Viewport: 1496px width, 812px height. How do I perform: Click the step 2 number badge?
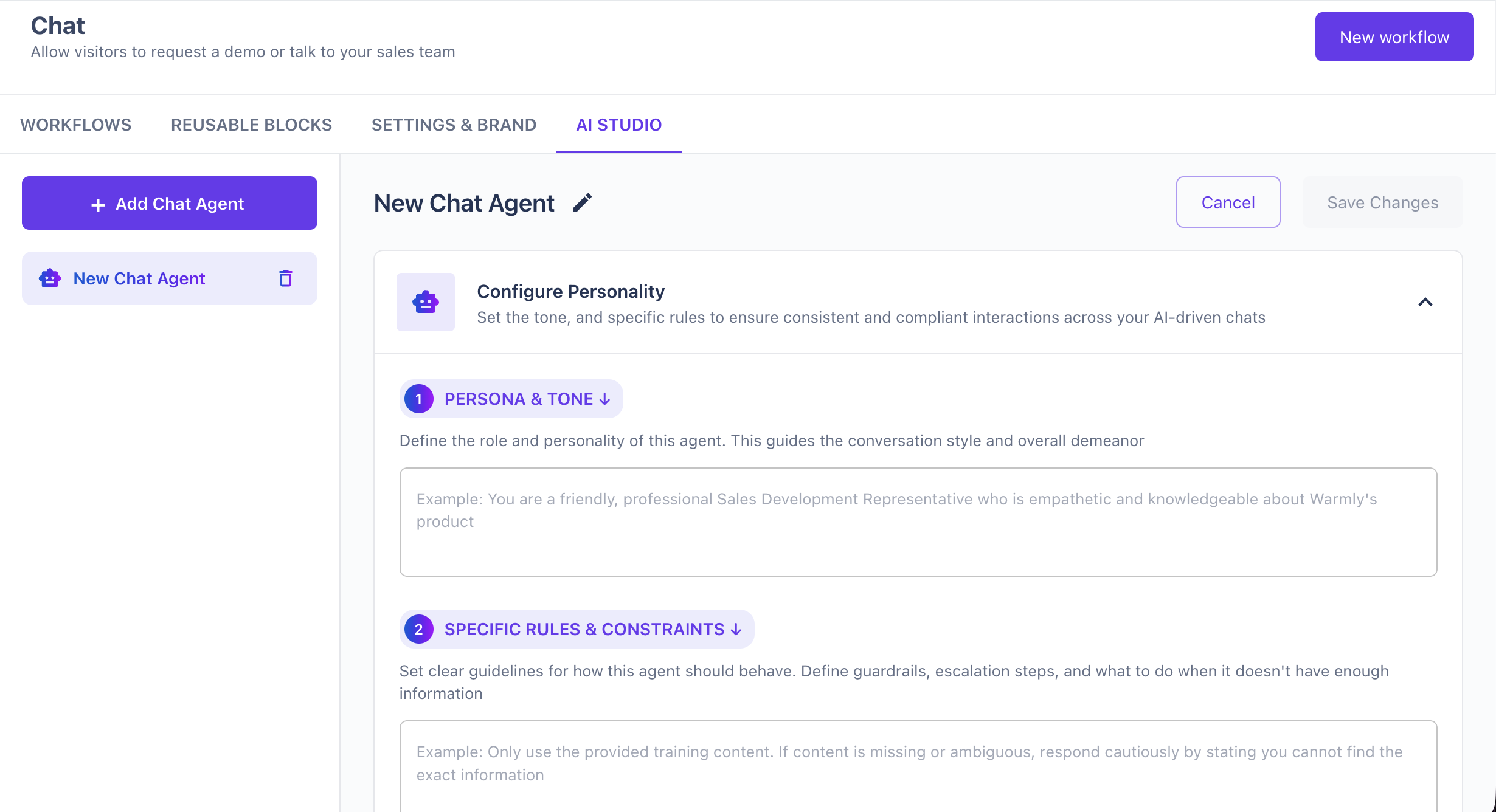[x=418, y=630]
